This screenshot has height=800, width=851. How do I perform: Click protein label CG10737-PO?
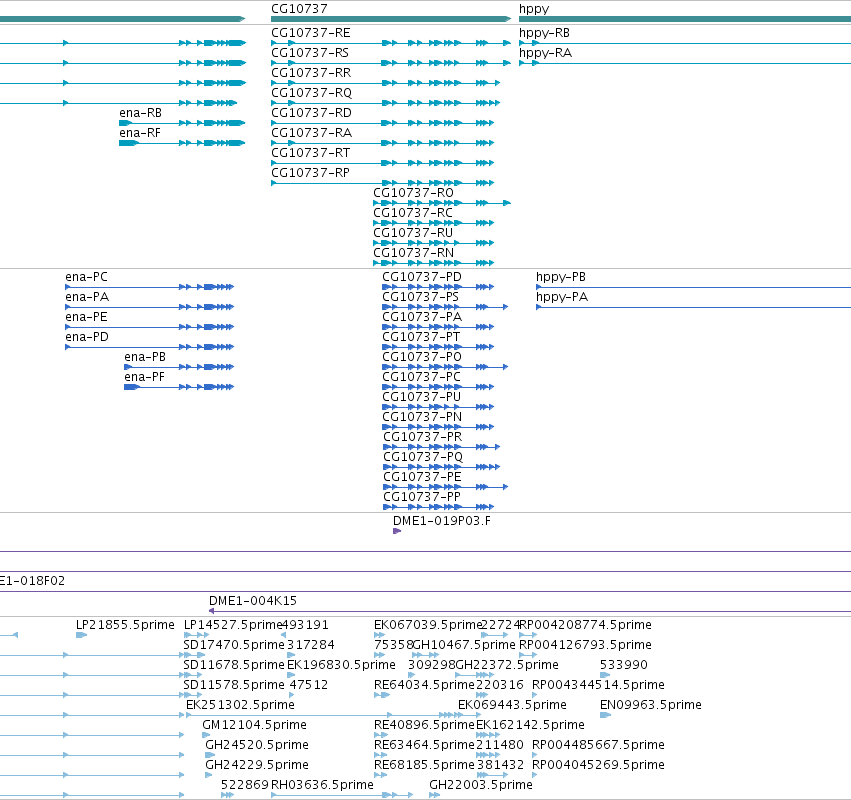pyautogui.click(x=422, y=357)
